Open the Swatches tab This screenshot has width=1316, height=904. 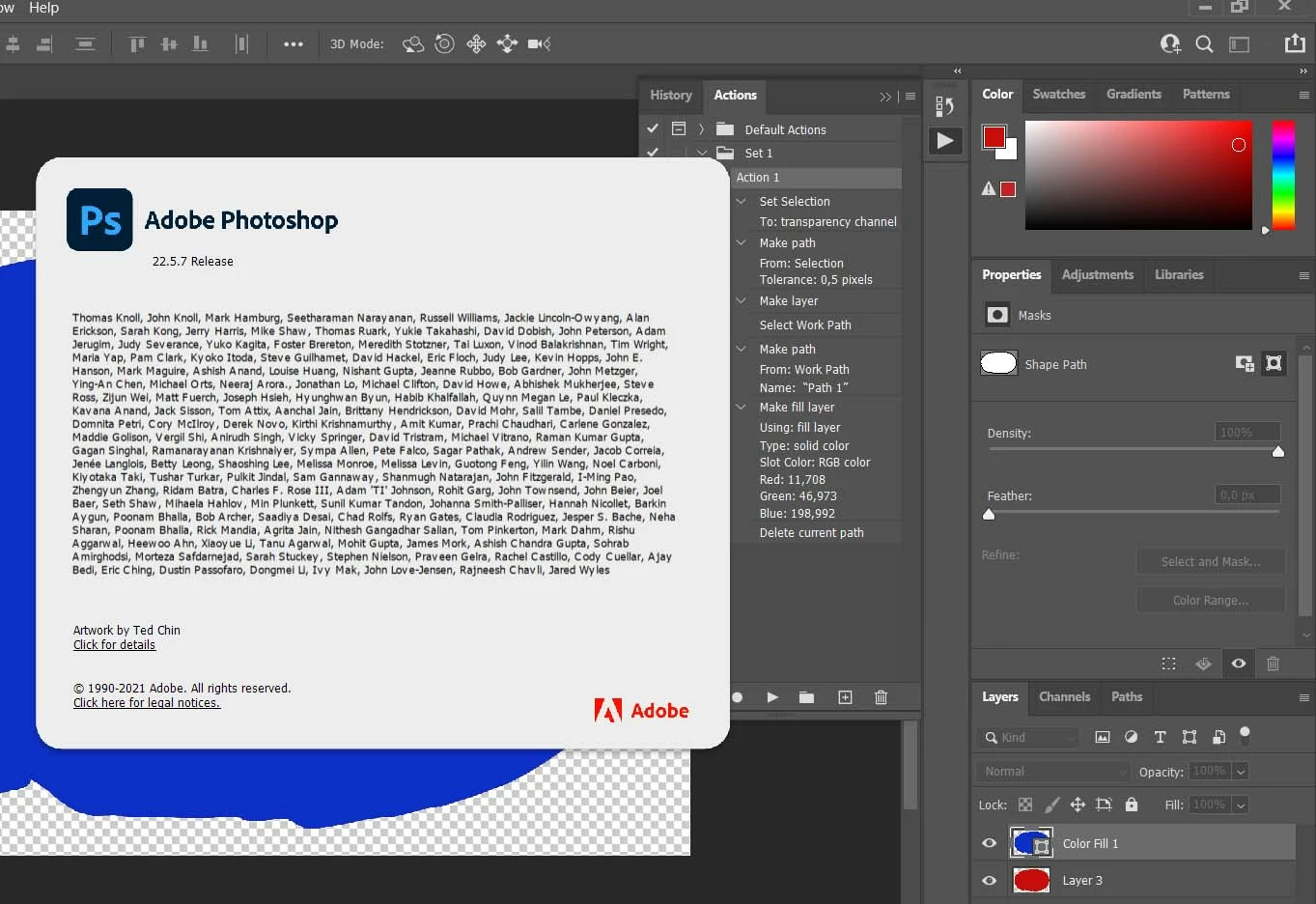(x=1058, y=94)
